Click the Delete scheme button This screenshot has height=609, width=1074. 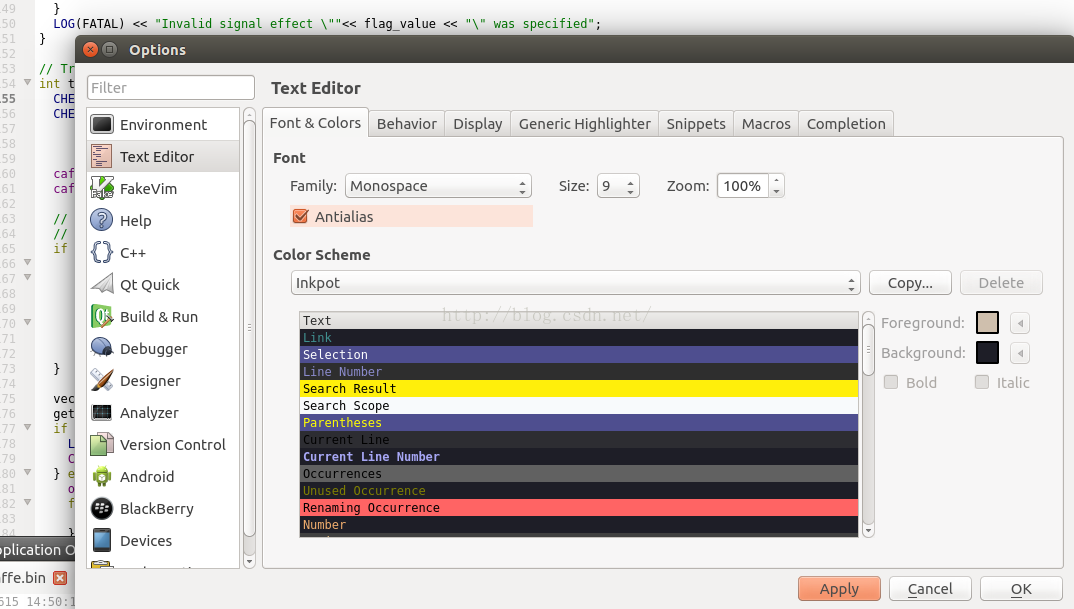1001,283
